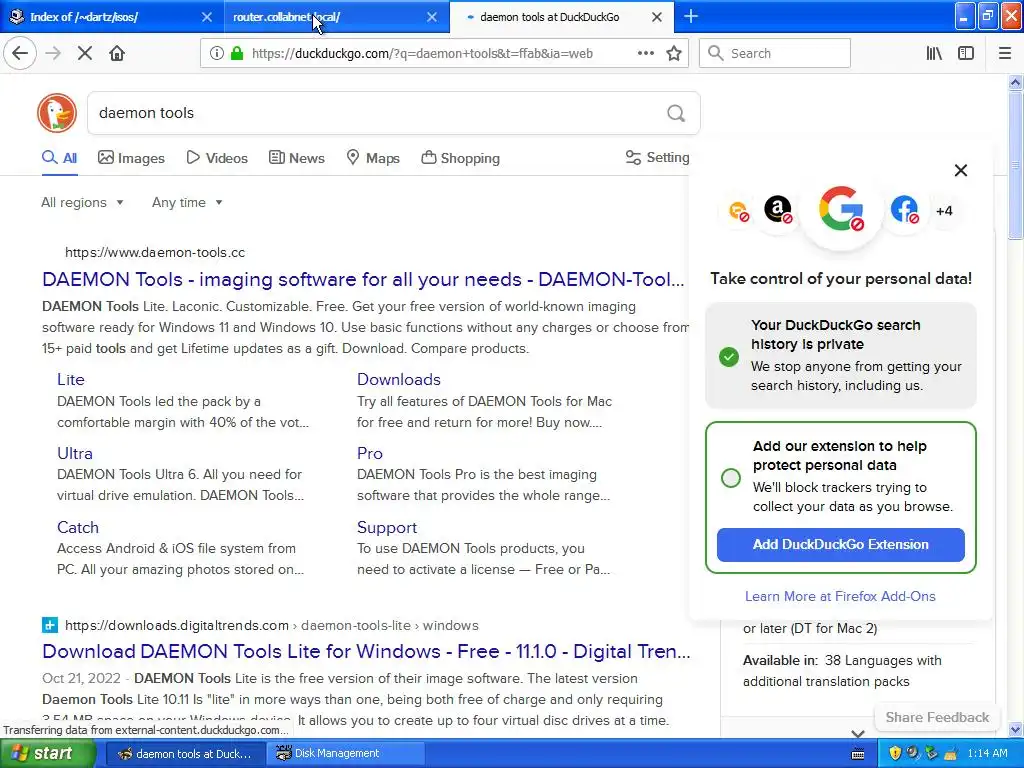Open the keyboard icon in the taskbar

pos(858,754)
